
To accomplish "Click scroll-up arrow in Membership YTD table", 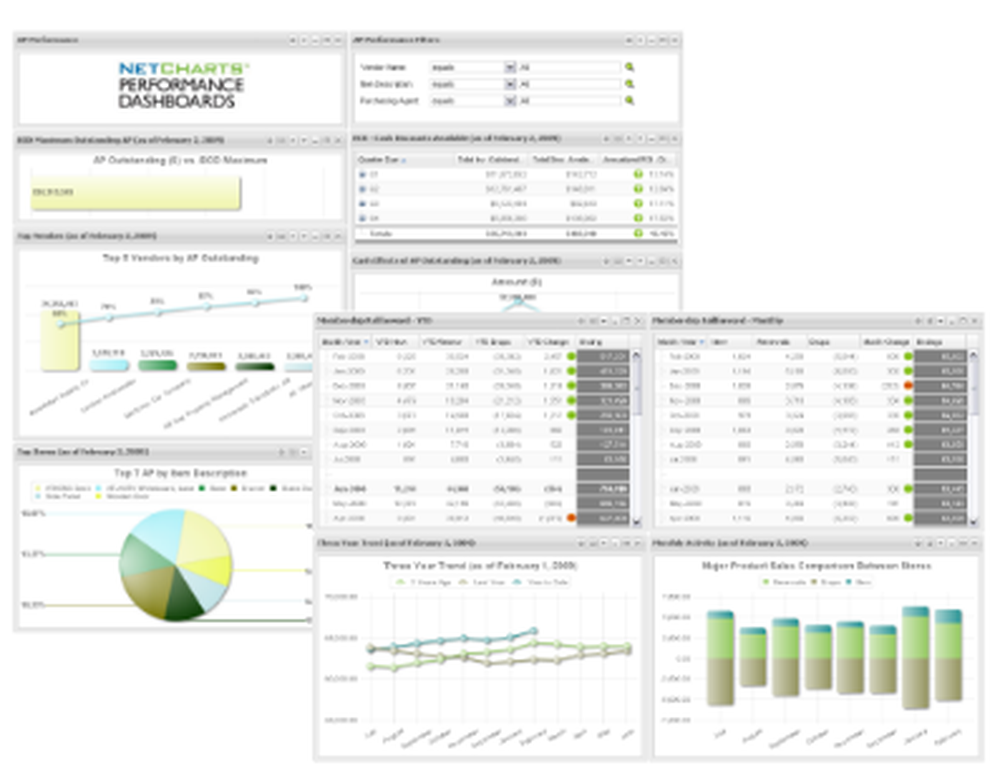I will 636,355.
